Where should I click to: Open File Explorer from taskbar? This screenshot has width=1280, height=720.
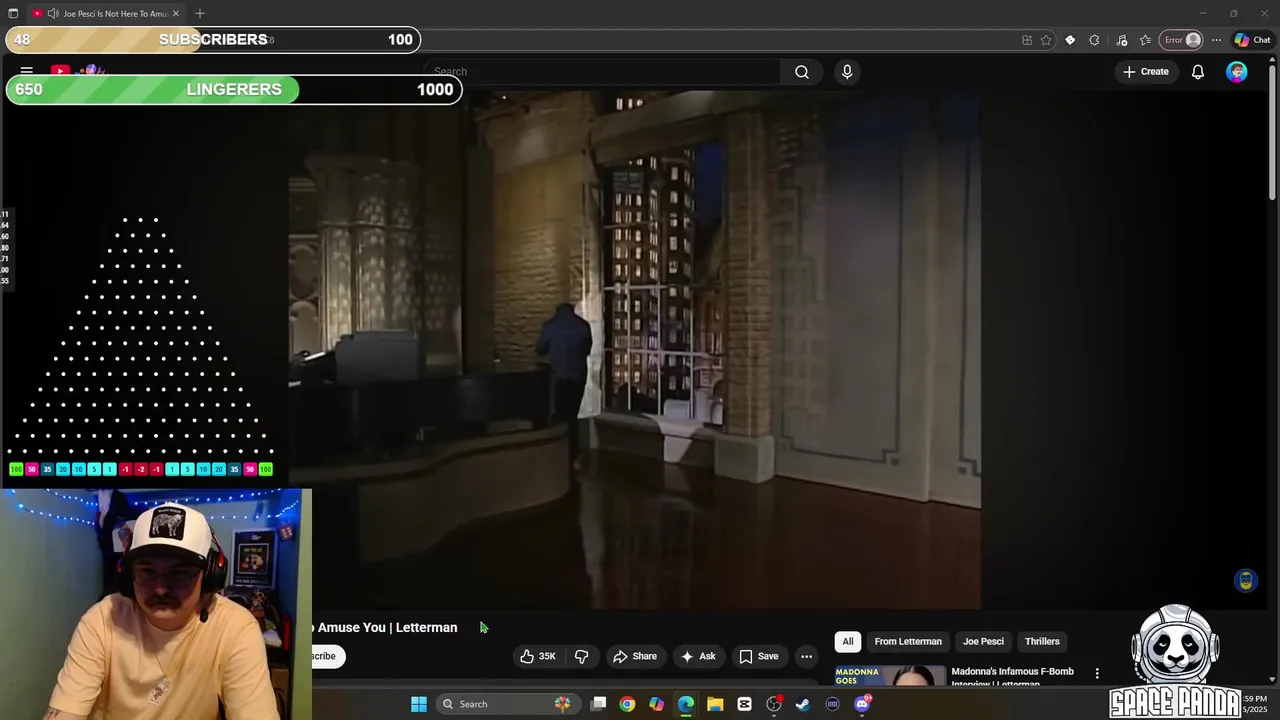click(715, 704)
